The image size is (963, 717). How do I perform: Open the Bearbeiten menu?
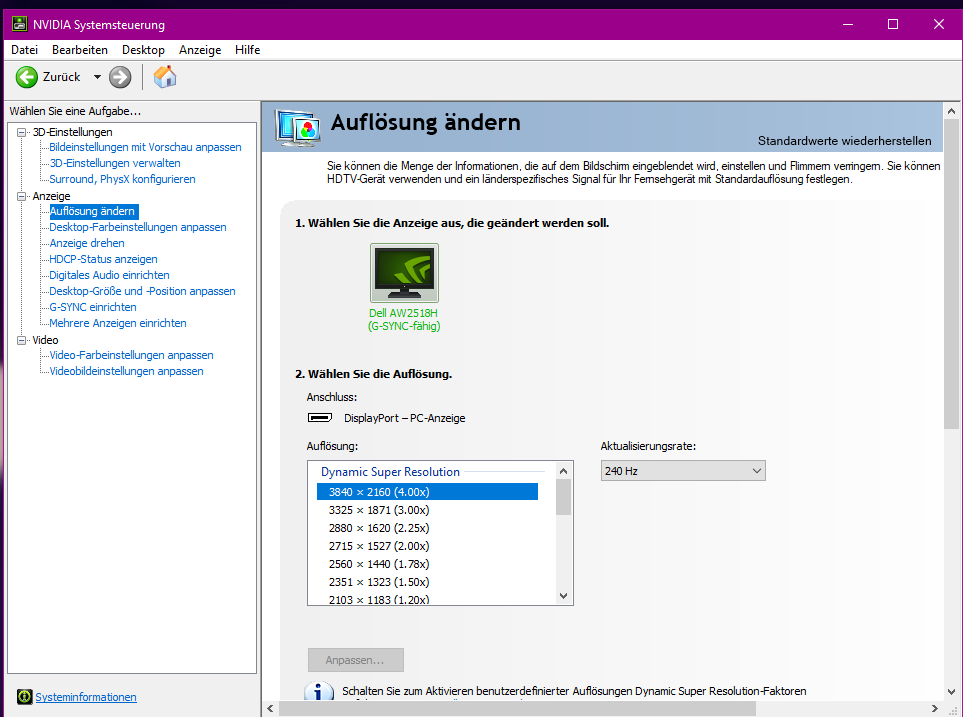click(x=80, y=50)
